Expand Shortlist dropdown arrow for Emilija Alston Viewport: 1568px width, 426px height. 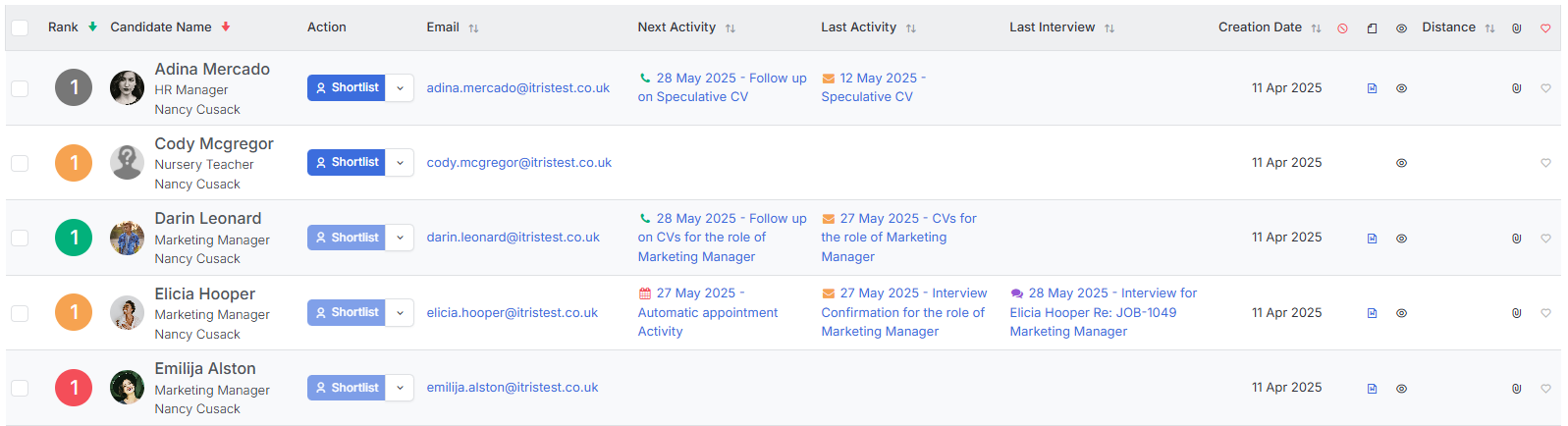tap(400, 388)
